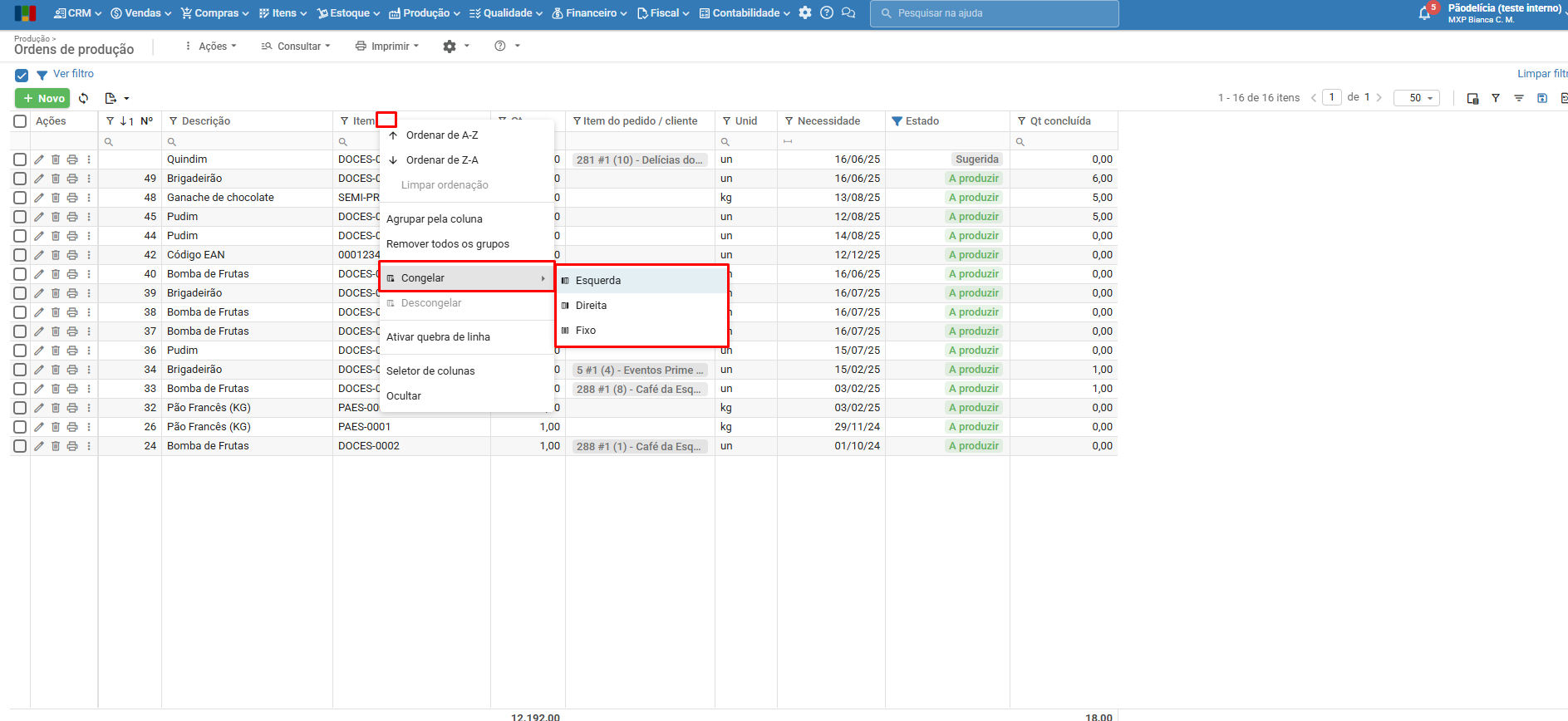The height and width of the screenshot is (721, 1568).
Task: Click the chat icon in top bar
Action: (848, 12)
